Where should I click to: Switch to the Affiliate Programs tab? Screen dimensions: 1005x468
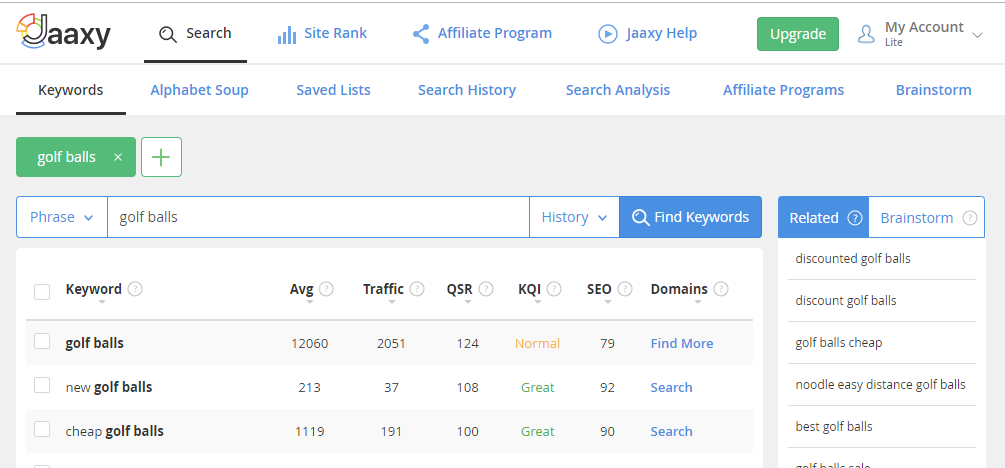pyautogui.click(x=783, y=90)
